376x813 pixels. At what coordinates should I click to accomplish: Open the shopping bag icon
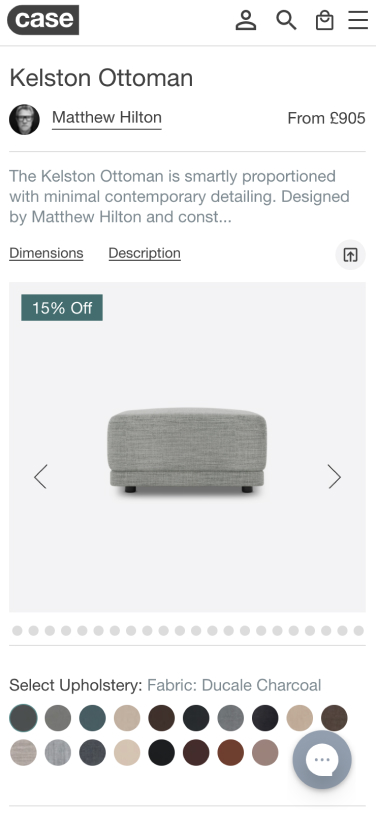[x=325, y=21]
